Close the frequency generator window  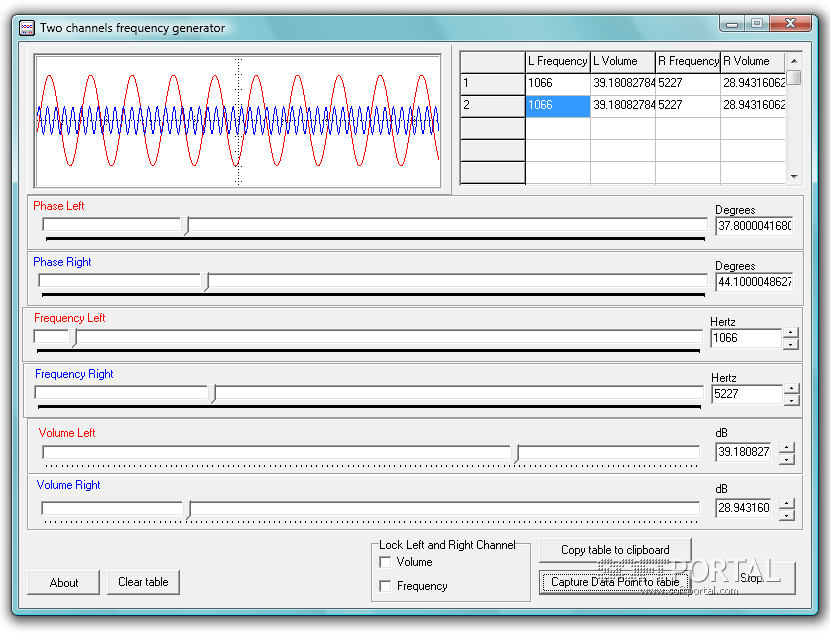(790, 23)
